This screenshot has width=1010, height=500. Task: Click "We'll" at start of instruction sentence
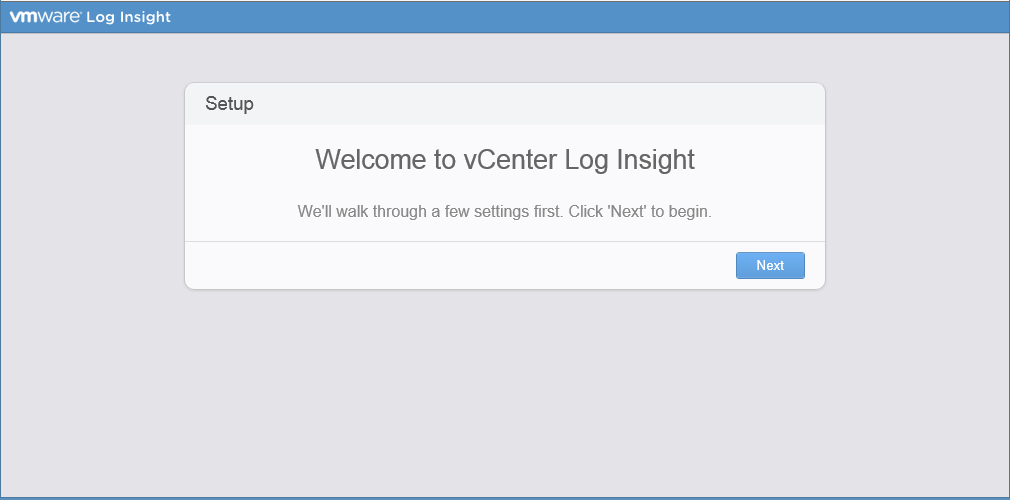click(317, 212)
